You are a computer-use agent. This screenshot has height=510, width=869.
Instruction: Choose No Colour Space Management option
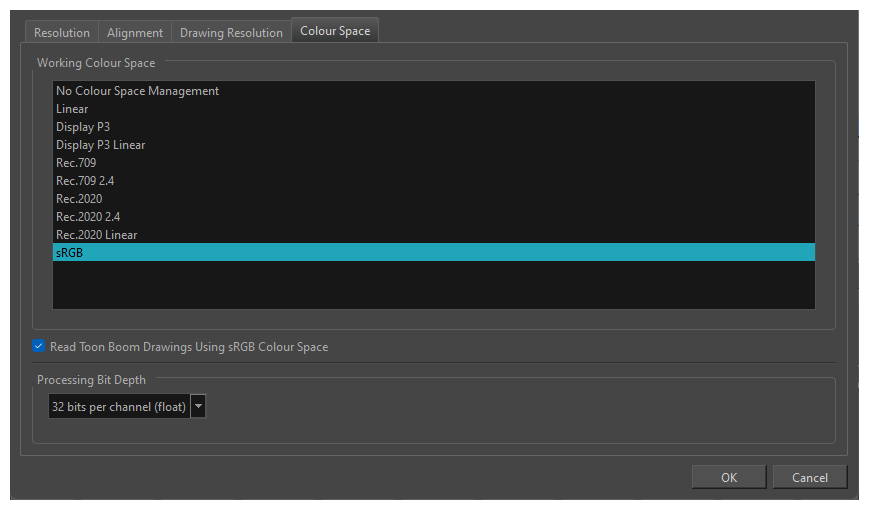click(x=137, y=91)
